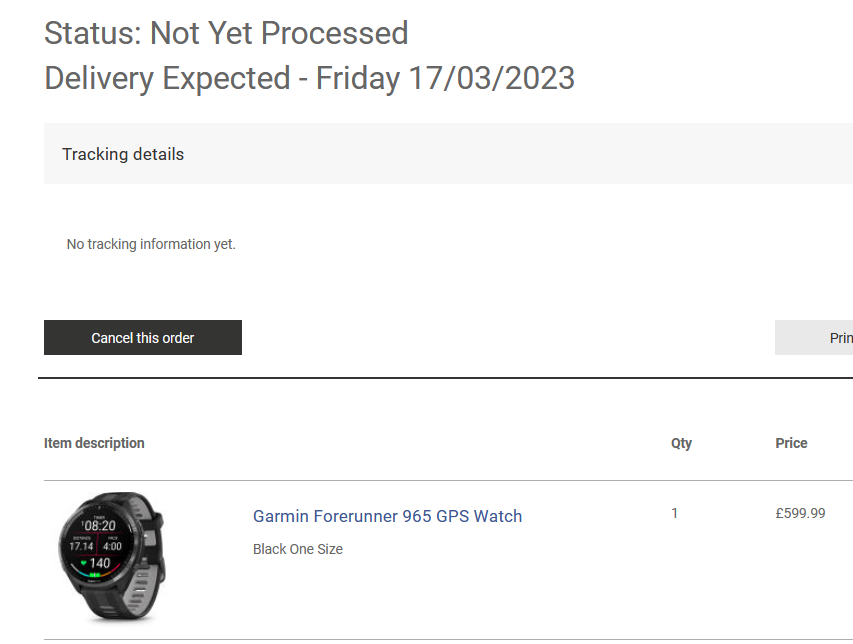853x644 pixels.
Task: Click the Black One Size variant text
Action: (x=298, y=549)
